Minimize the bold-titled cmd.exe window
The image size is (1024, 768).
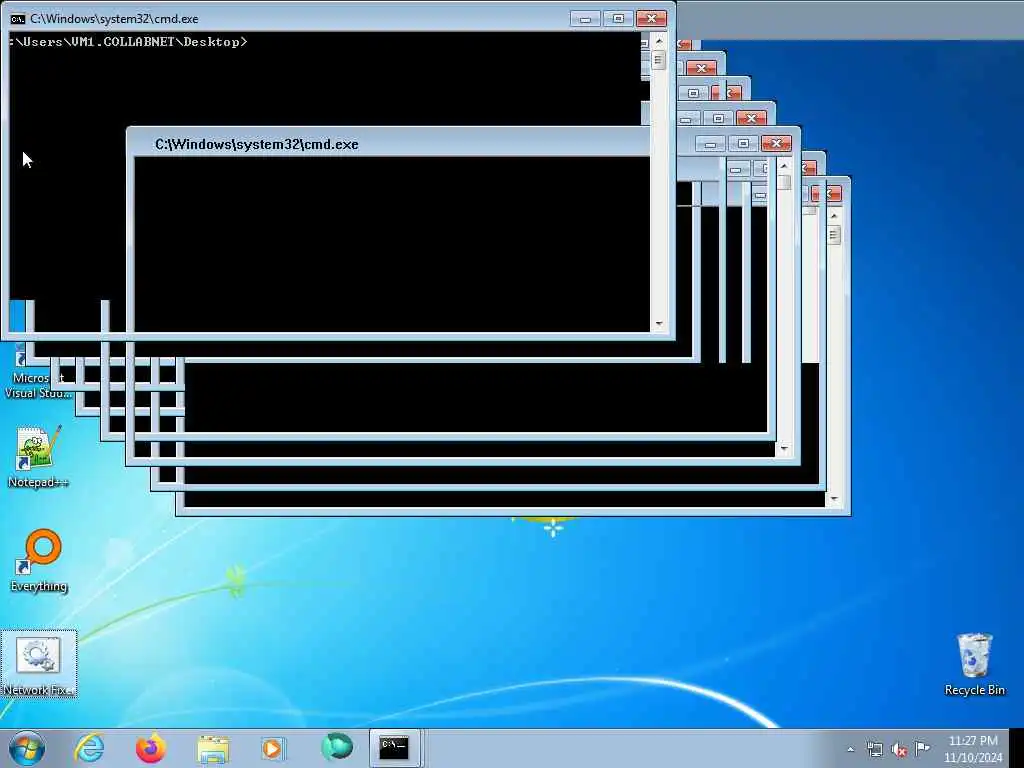(711, 144)
